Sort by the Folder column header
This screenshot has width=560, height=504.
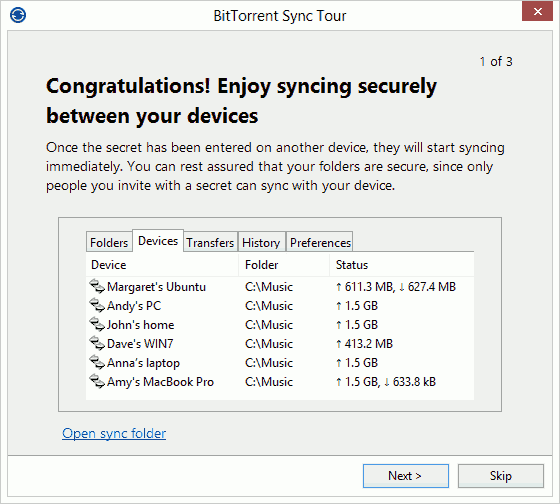(284, 265)
